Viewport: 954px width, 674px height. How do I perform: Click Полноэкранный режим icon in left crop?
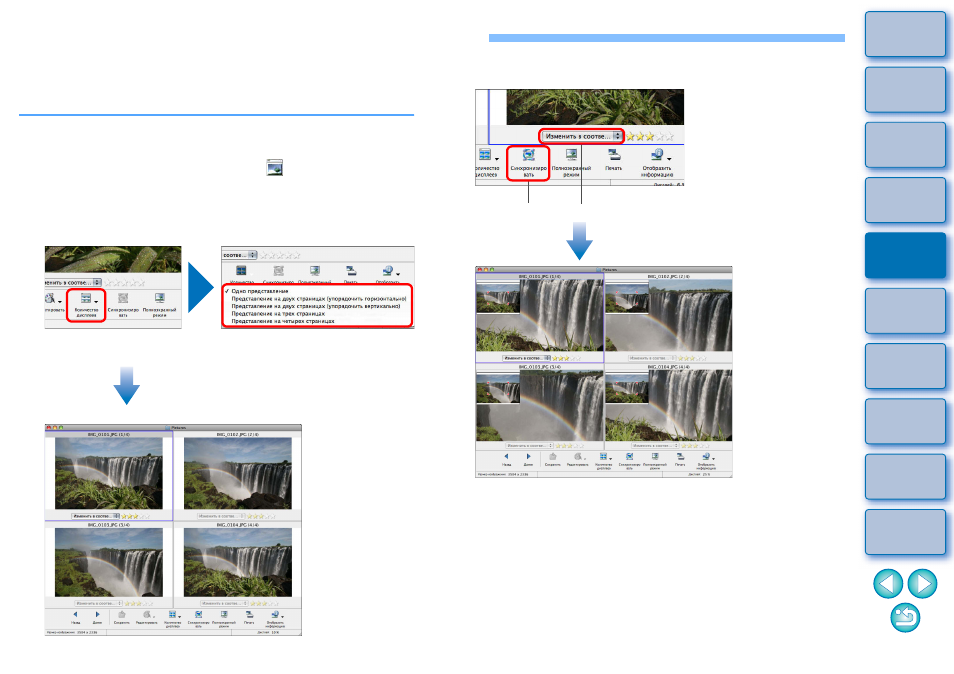pos(159,298)
